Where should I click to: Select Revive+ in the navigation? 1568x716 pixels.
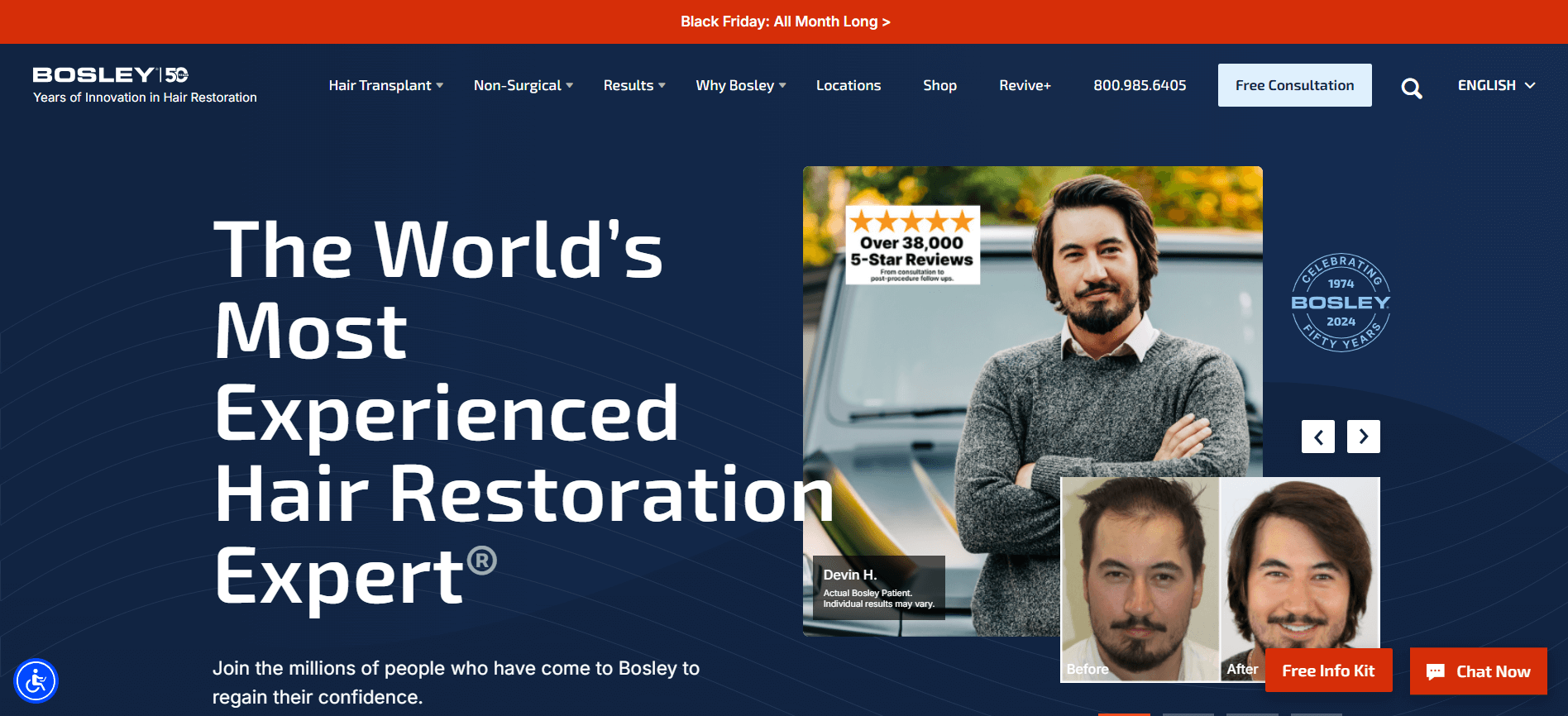click(x=1024, y=85)
